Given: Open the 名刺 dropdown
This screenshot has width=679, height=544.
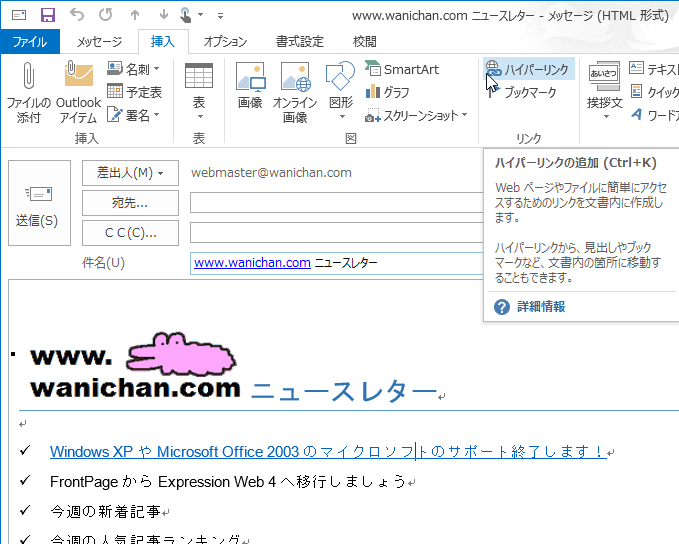Looking at the screenshot, I should coord(134,68).
